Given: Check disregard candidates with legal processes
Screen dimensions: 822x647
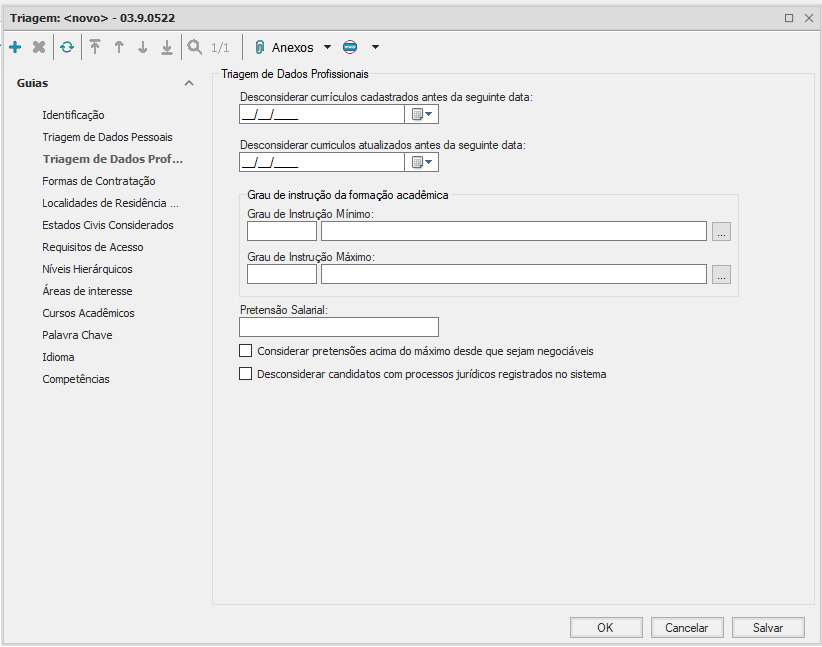Looking at the screenshot, I should click(x=246, y=374).
